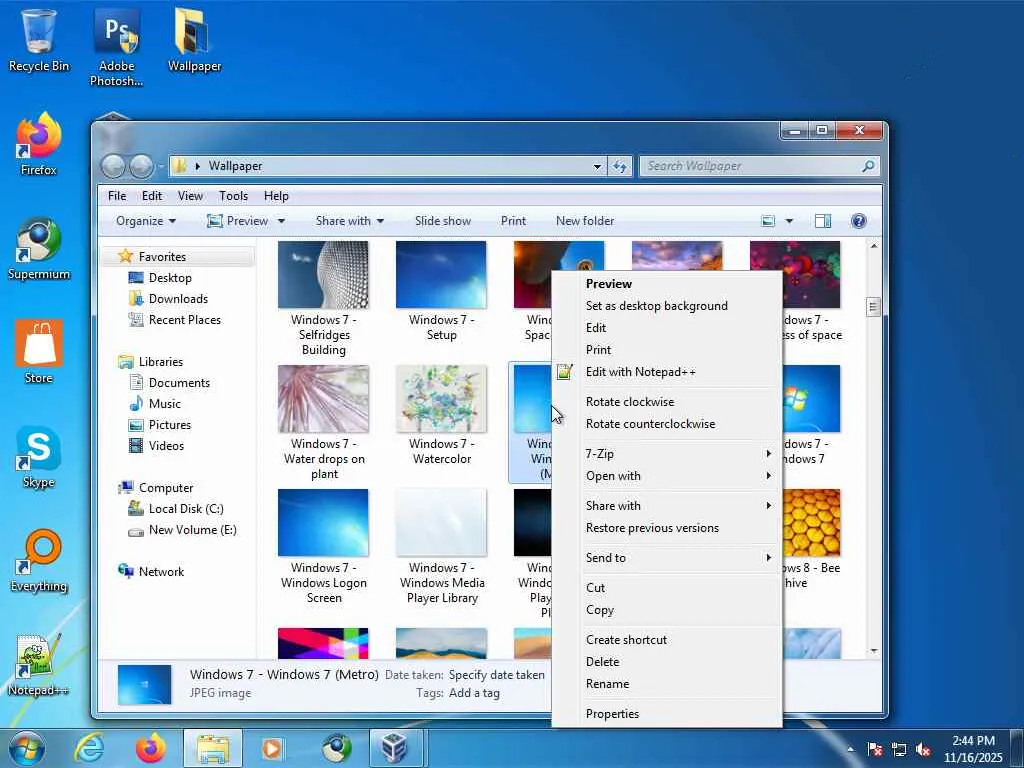This screenshot has width=1024, height=768.
Task: Expand the address bar history dropdown
Action: (x=597, y=167)
